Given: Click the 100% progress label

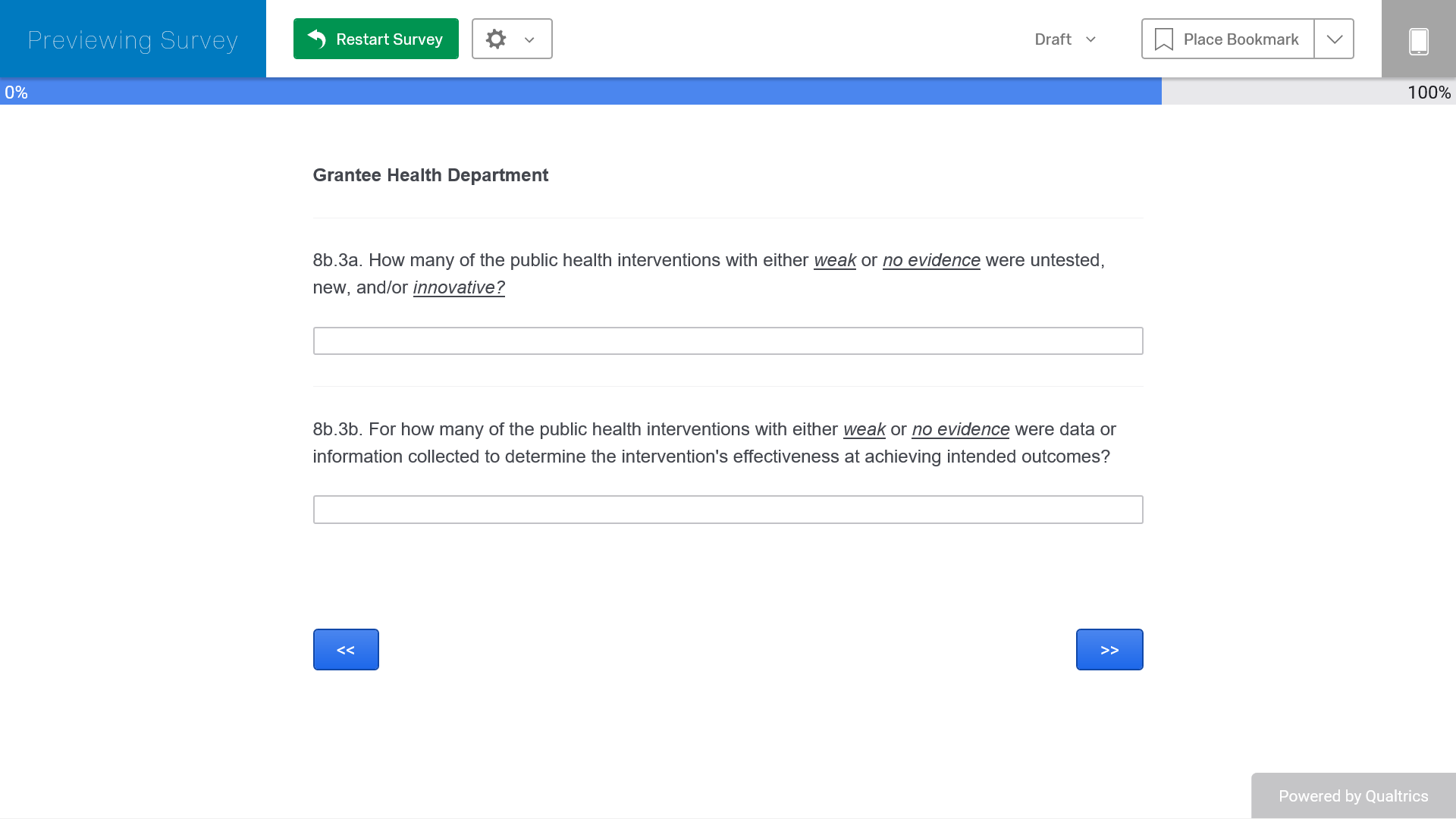Looking at the screenshot, I should point(1428,93).
